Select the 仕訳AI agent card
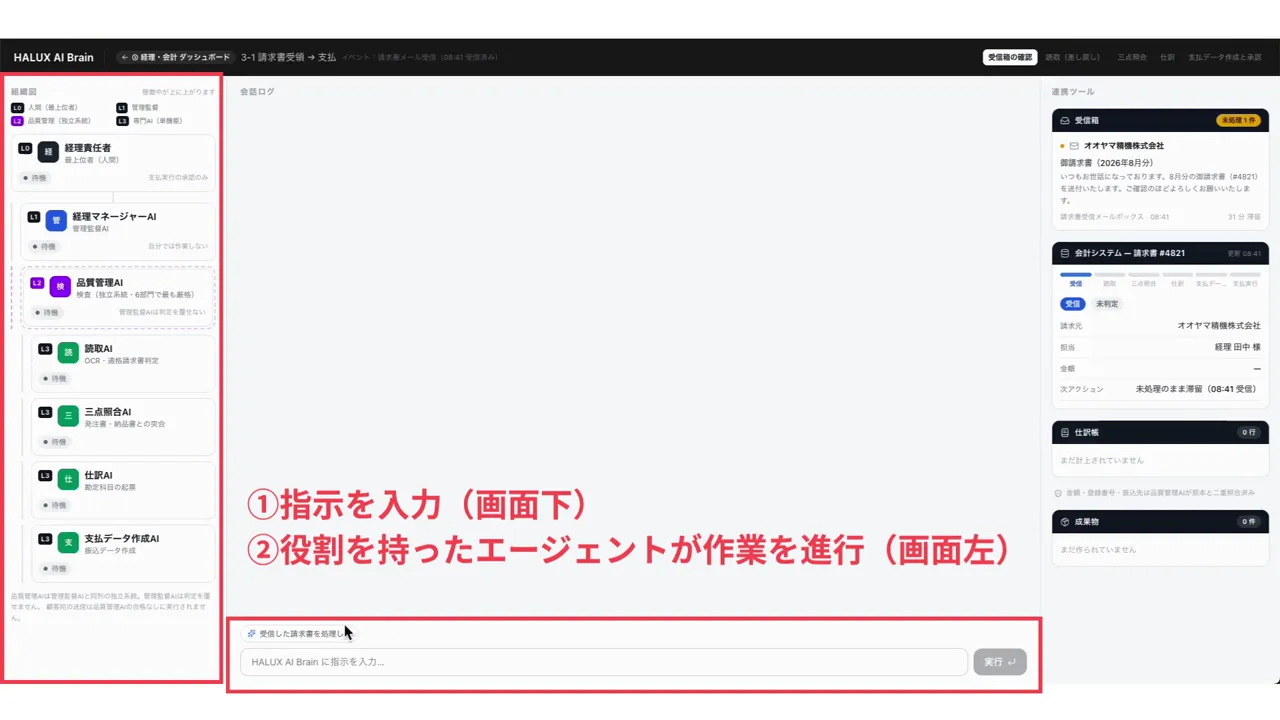Viewport: 1280px width, 720px height. (x=123, y=490)
